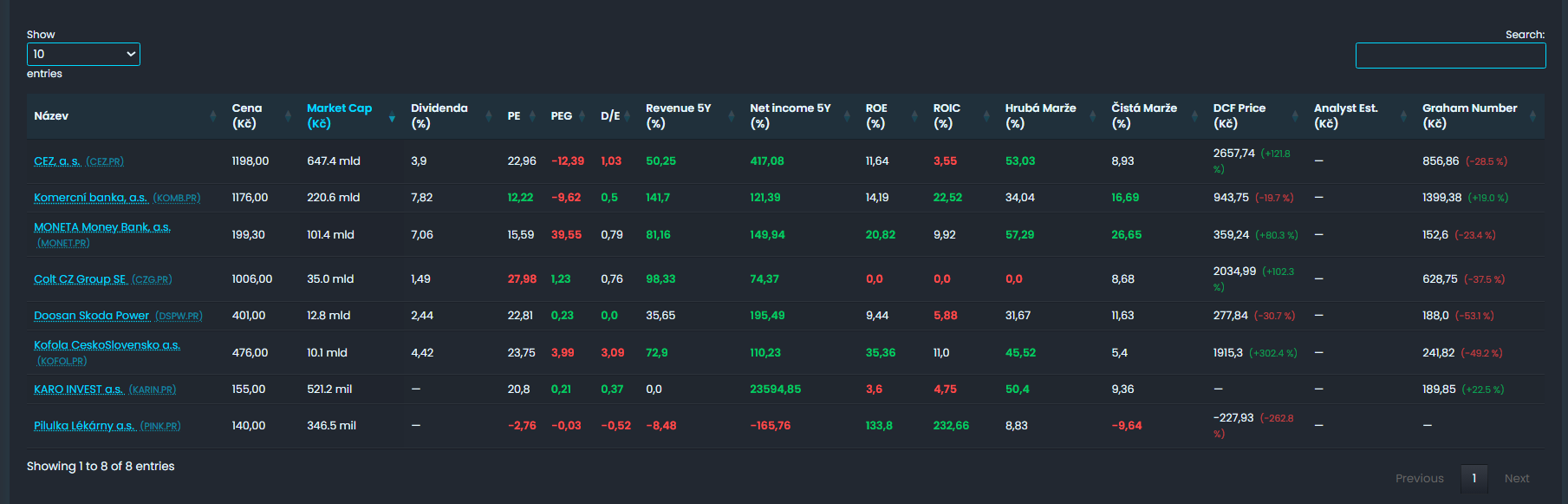Select KARO INVEST net income 23594,85

pos(775,389)
